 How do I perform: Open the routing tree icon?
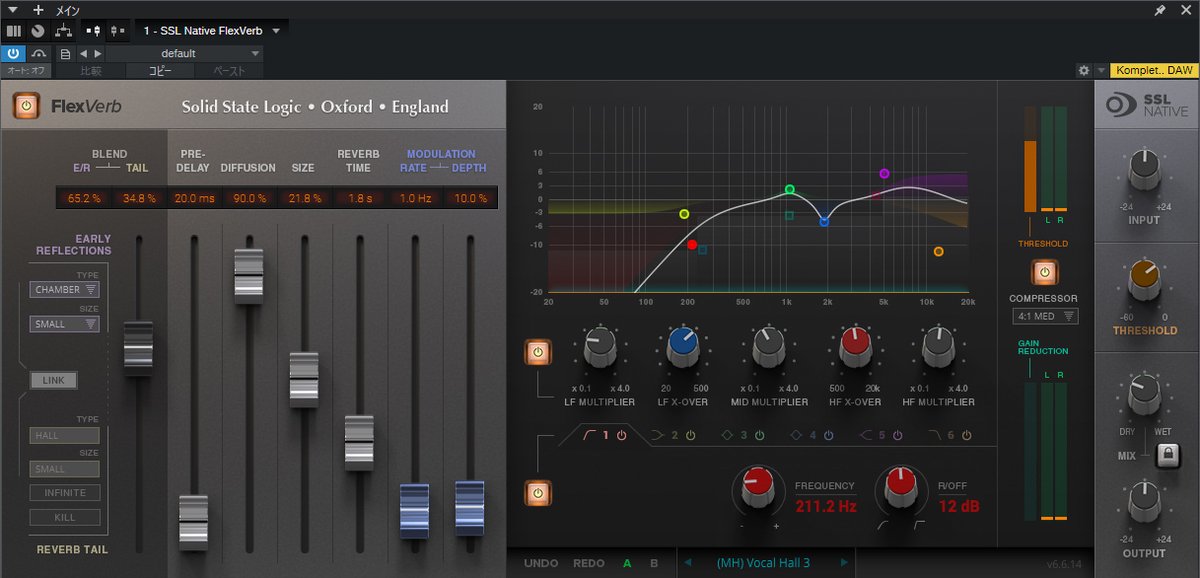tap(64, 31)
